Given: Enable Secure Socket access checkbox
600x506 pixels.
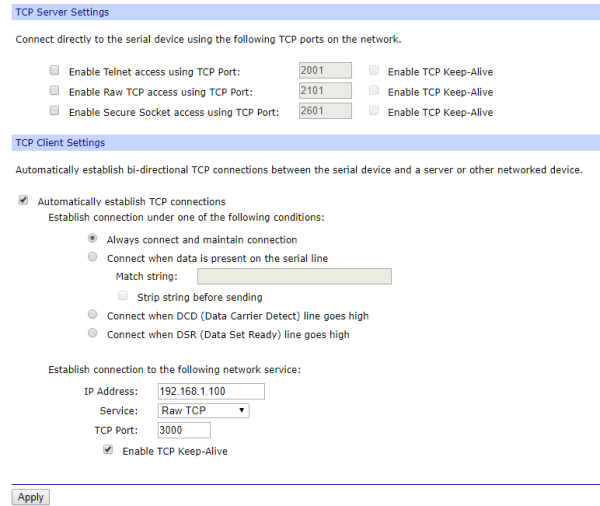Looking at the screenshot, I should (54, 111).
